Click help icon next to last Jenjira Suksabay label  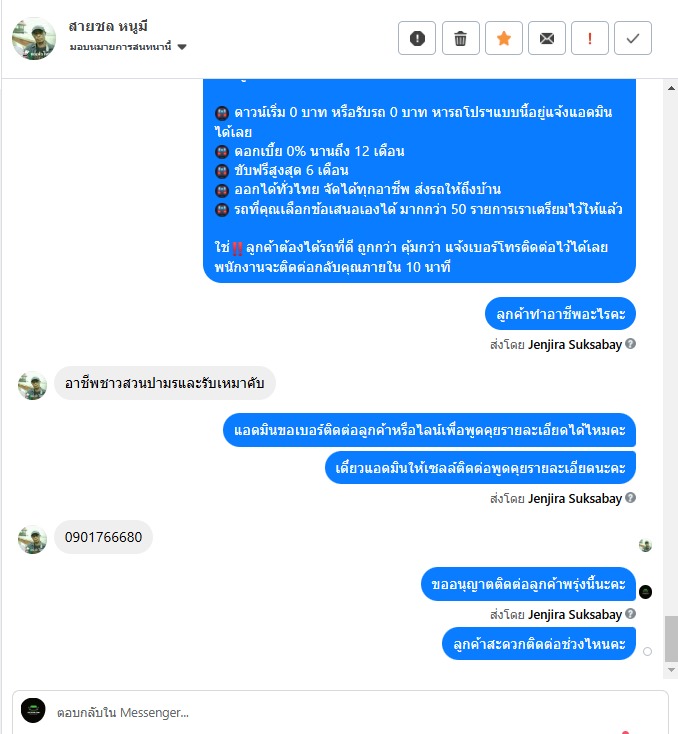[630, 614]
